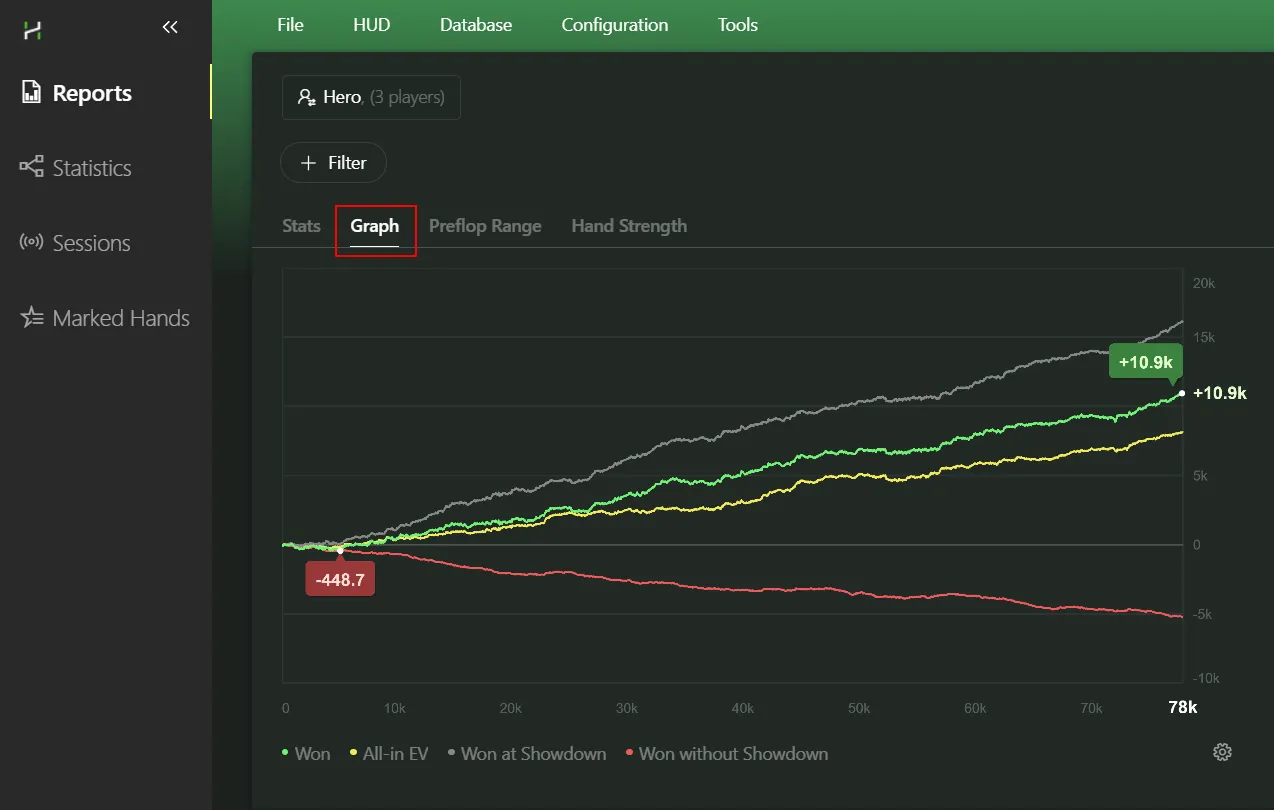Open Reports section in sidebar
This screenshot has width=1274, height=810.
coord(92,93)
